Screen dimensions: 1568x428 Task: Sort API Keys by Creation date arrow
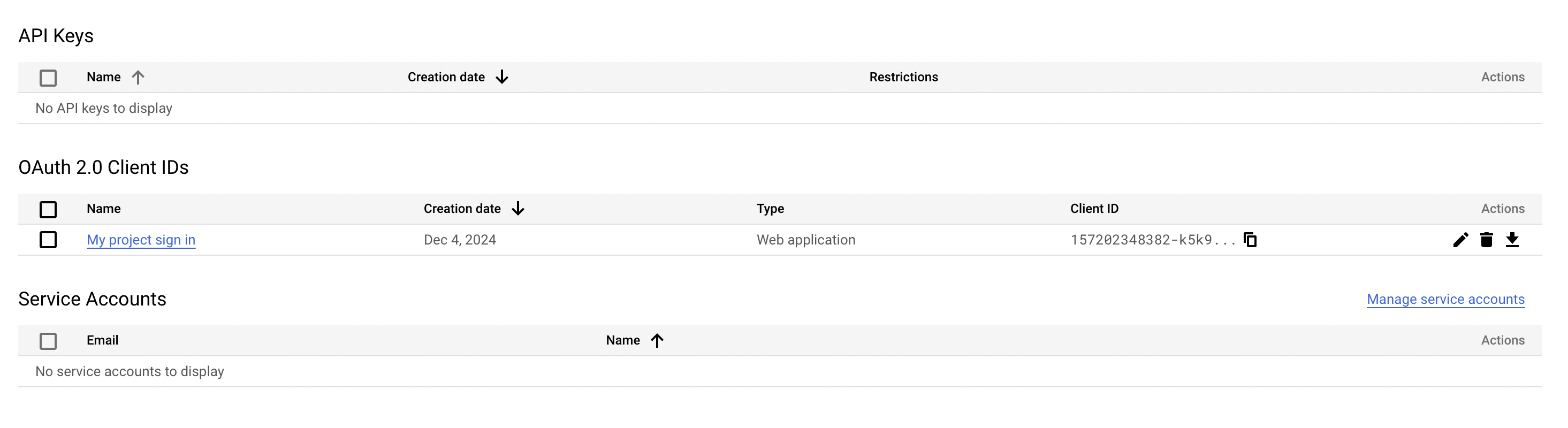click(x=501, y=78)
